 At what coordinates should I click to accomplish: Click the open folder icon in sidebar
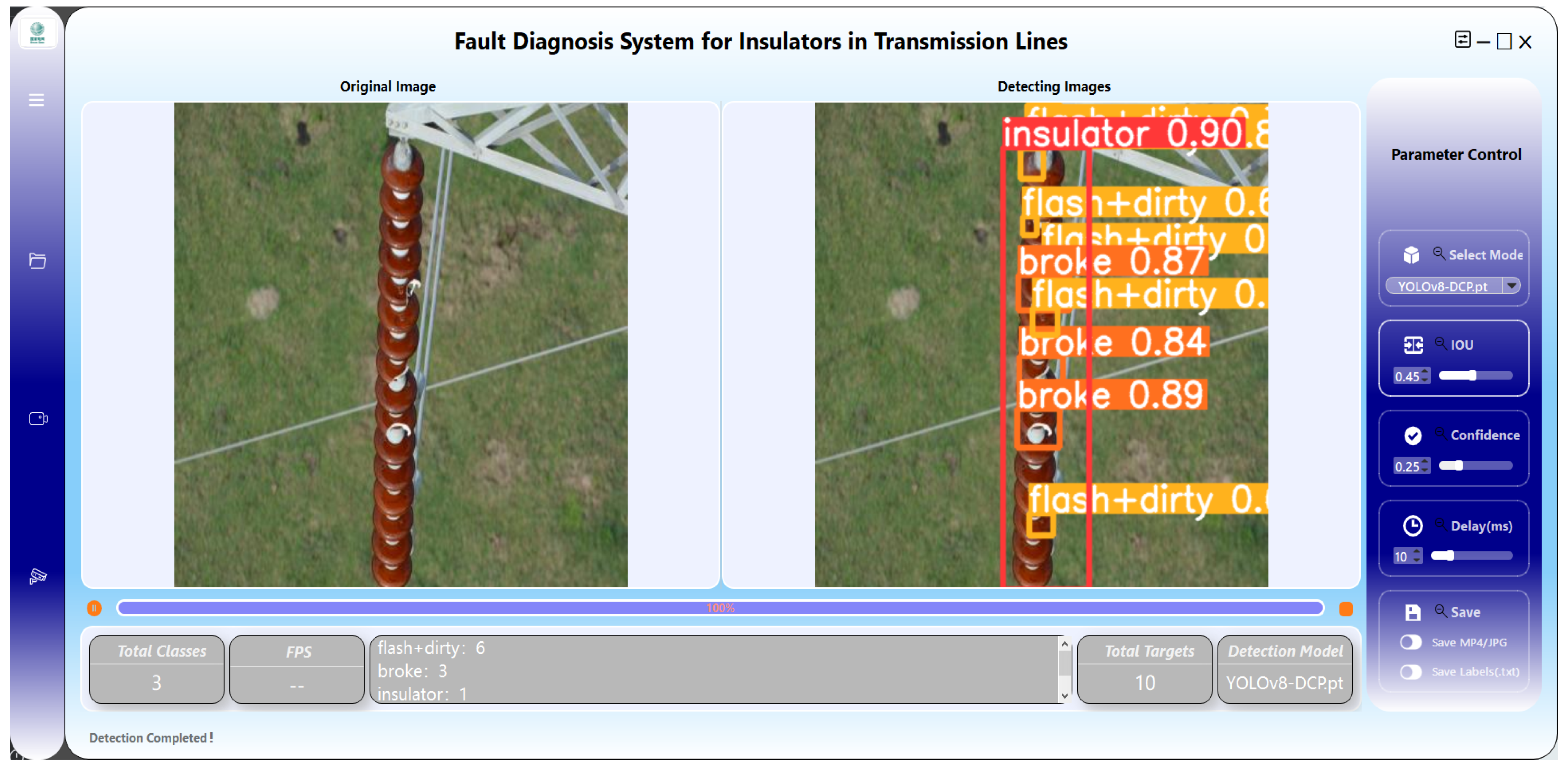point(38,261)
